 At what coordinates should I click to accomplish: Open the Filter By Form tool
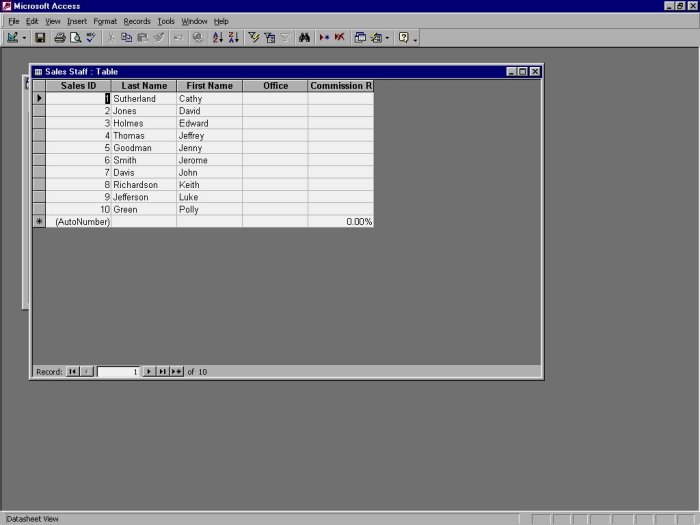pyautogui.click(x=269, y=38)
